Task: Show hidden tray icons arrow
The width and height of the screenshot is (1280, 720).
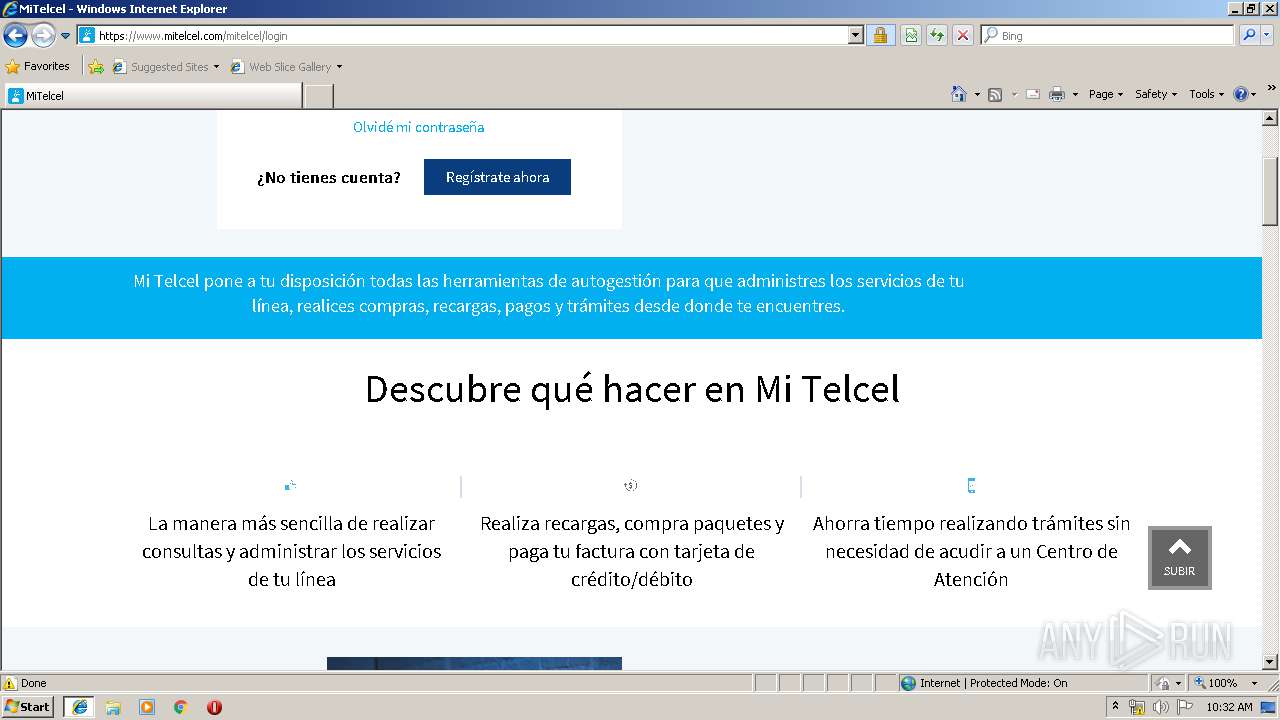Action: point(1115,707)
